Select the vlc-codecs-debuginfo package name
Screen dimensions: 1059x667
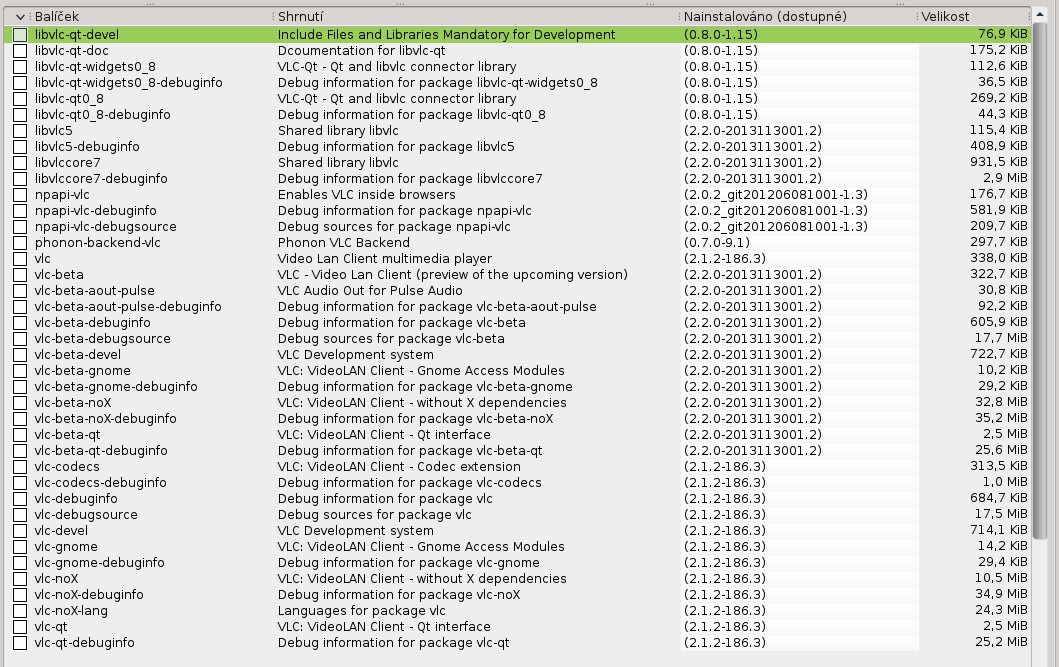[101, 483]
